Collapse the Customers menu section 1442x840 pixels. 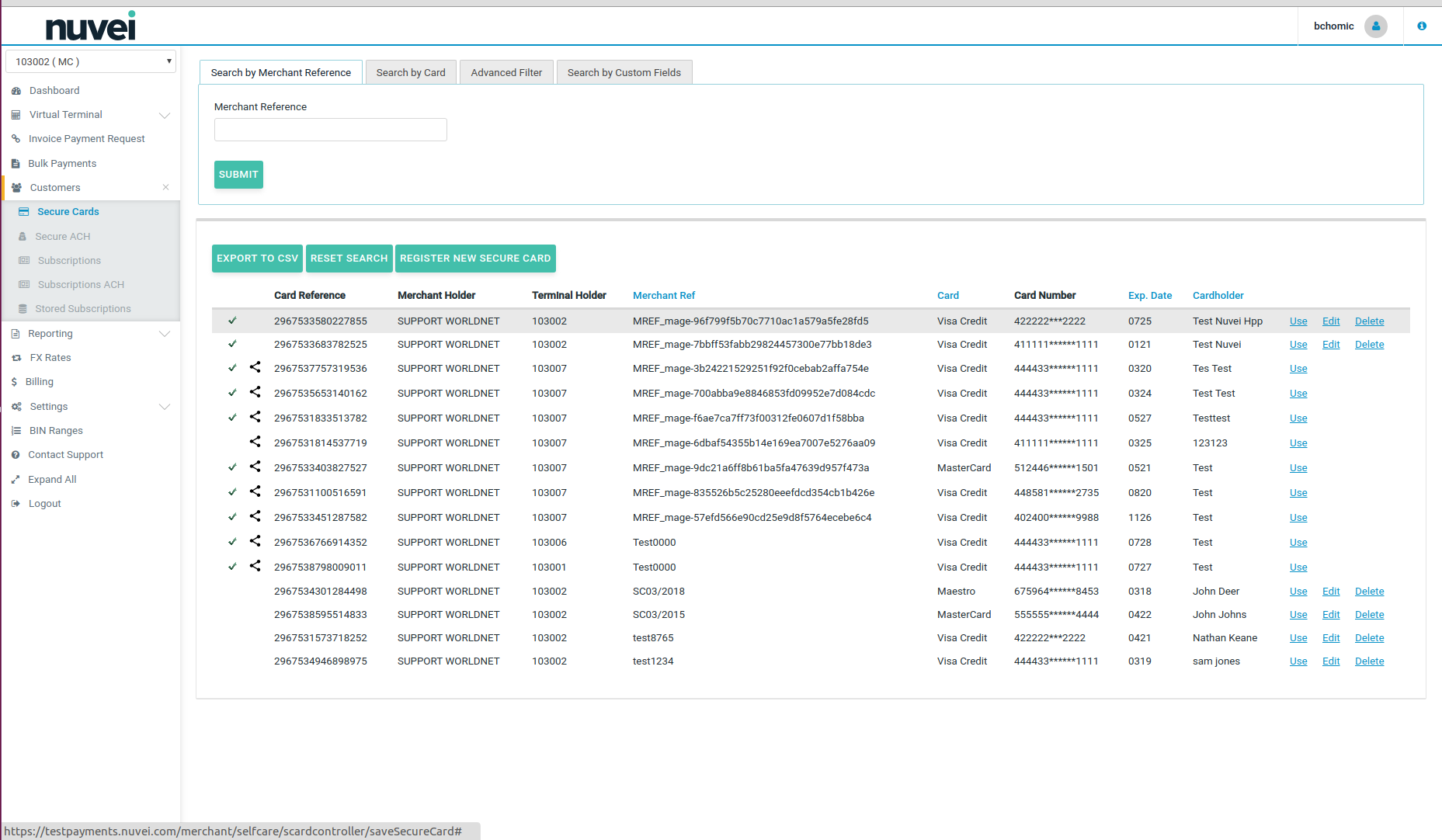pyautogui.click(x=165, y=188)
